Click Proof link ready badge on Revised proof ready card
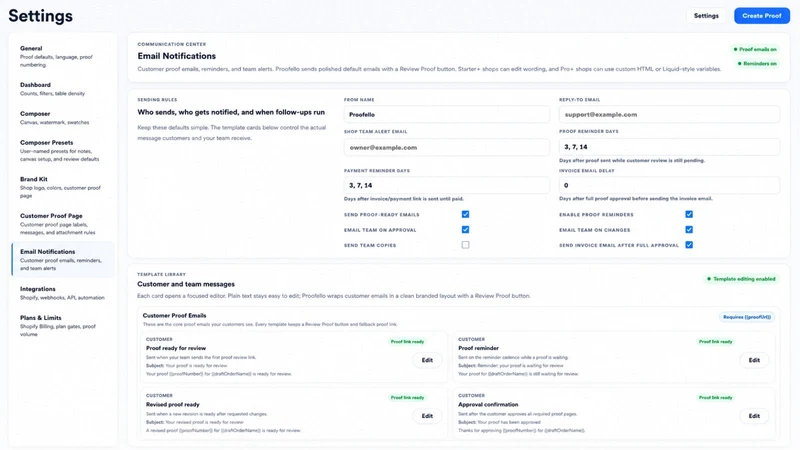Image resolution: width=800 pixels, height=450 pixels. [x=407, y=397]
